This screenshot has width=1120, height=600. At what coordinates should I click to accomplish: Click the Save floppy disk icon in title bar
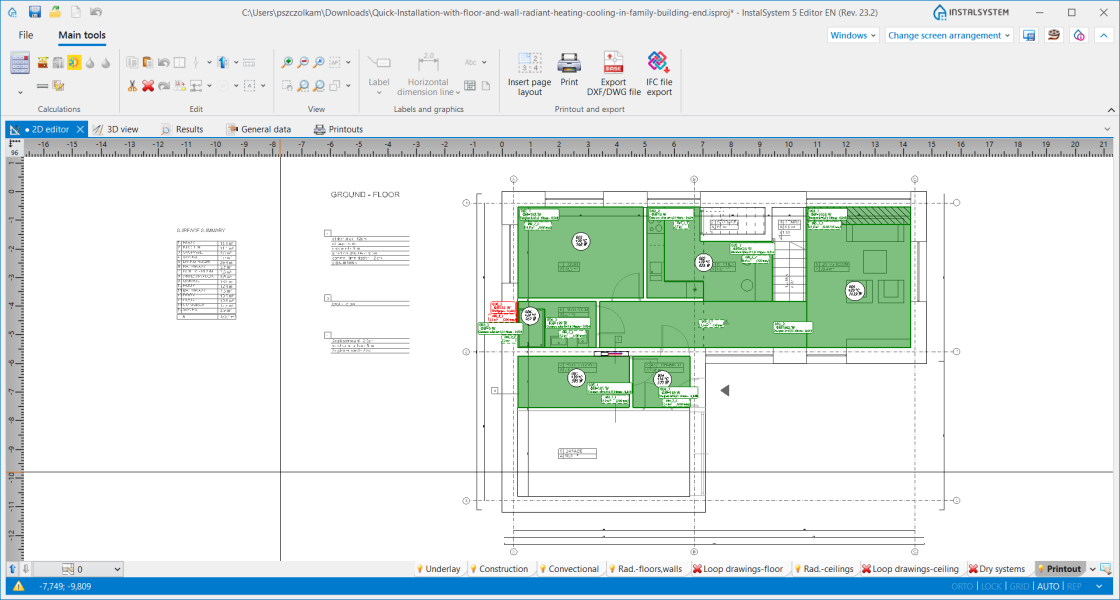35,12
